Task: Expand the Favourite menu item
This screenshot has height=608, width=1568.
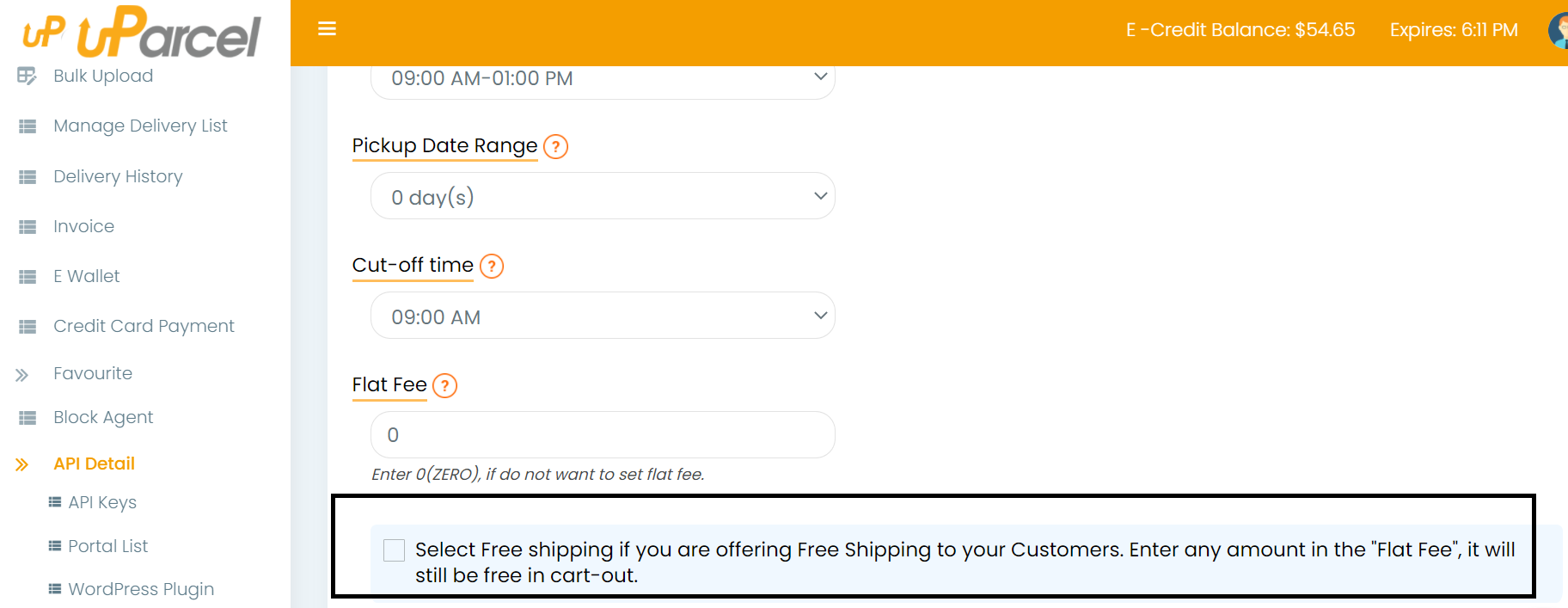Action: (x=92, y=373)
